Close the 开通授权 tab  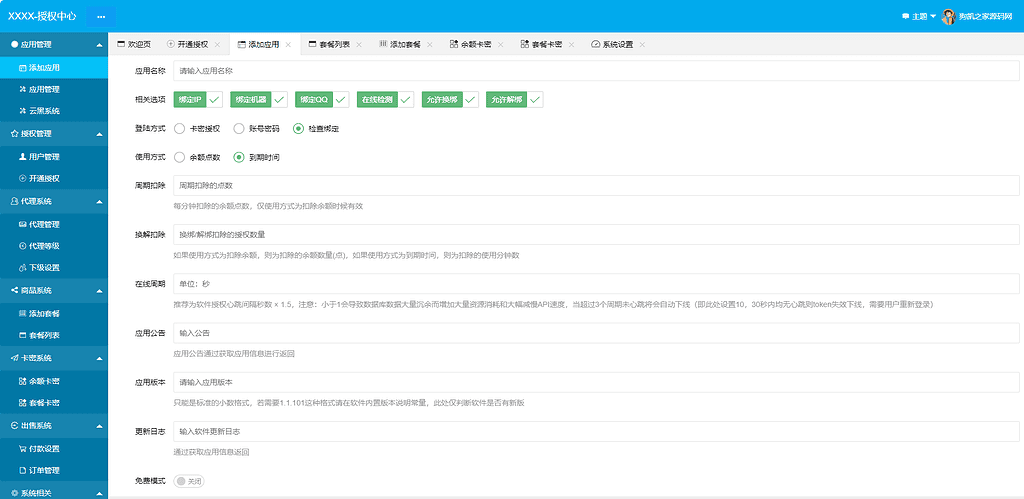[217, 45]
